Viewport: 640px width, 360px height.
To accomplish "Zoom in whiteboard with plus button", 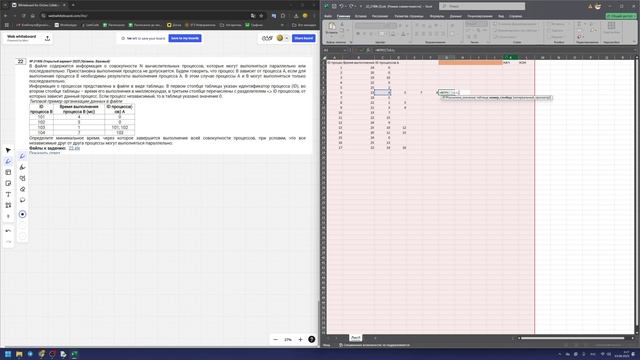I will coord(300,340).
